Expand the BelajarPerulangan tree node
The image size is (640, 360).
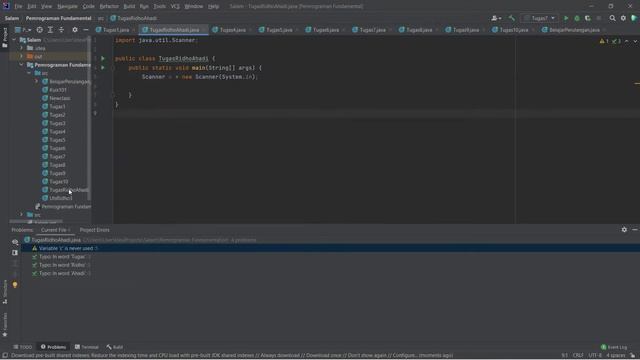pos(36,82)
